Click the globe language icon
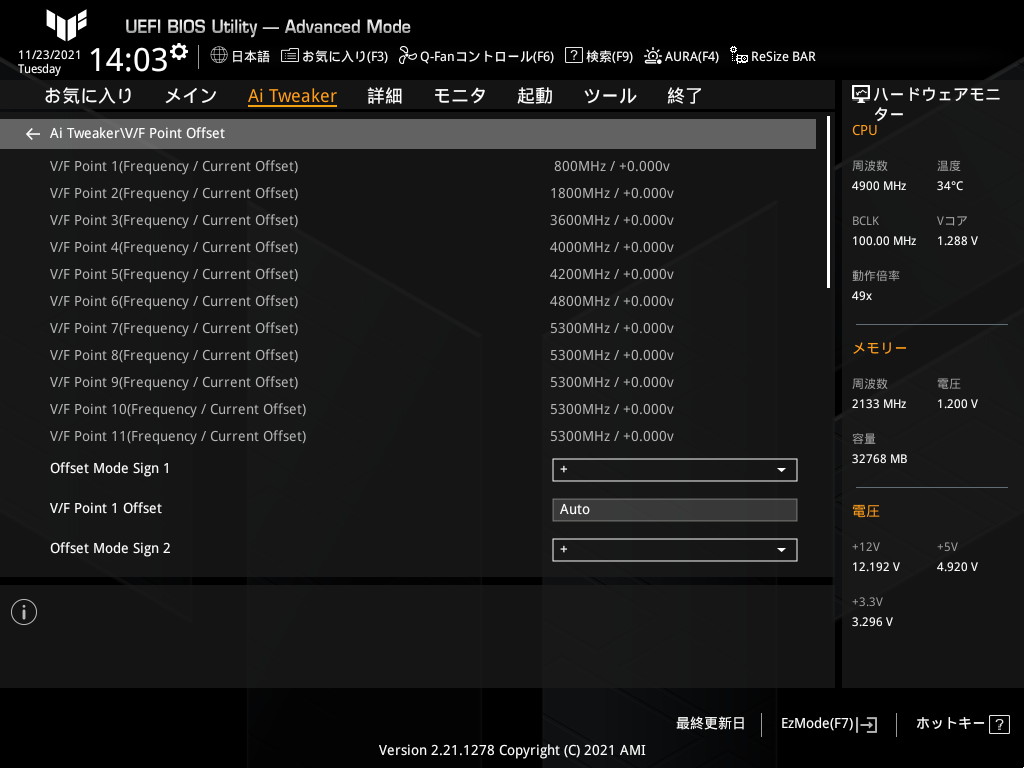 coord(219,56)
